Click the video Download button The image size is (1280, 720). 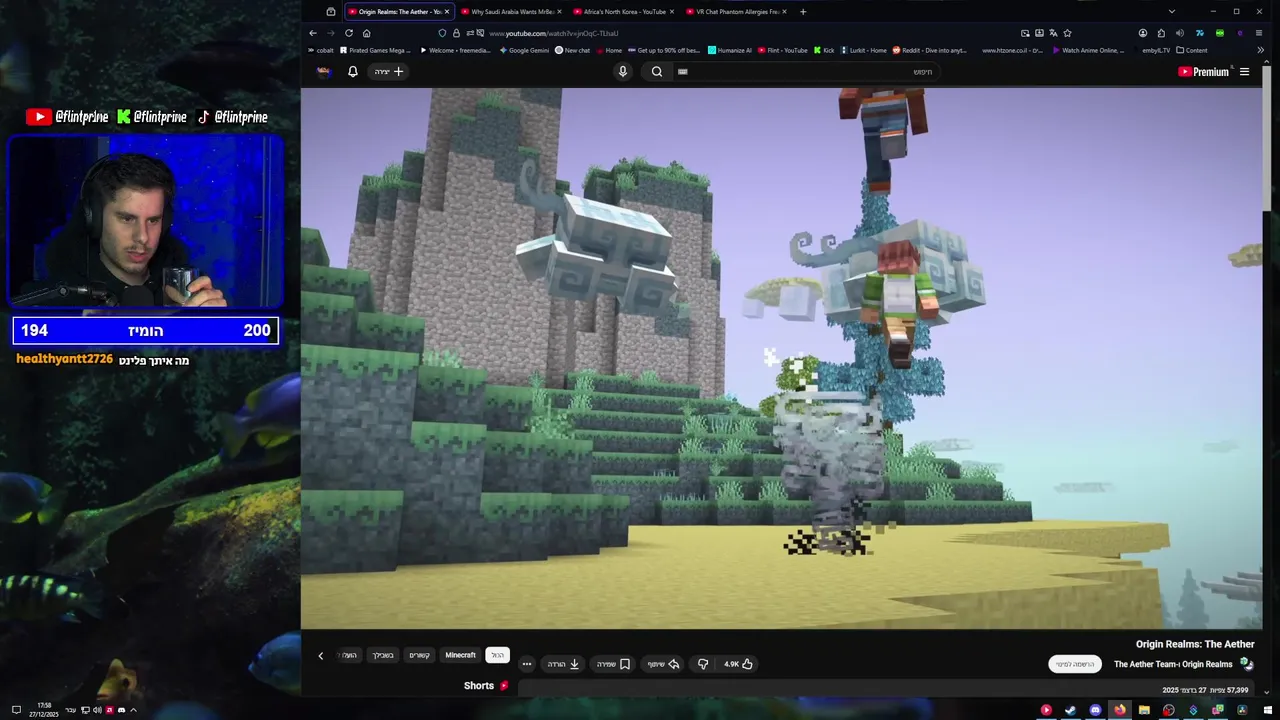pyautogui.click(x=564, y=664)
